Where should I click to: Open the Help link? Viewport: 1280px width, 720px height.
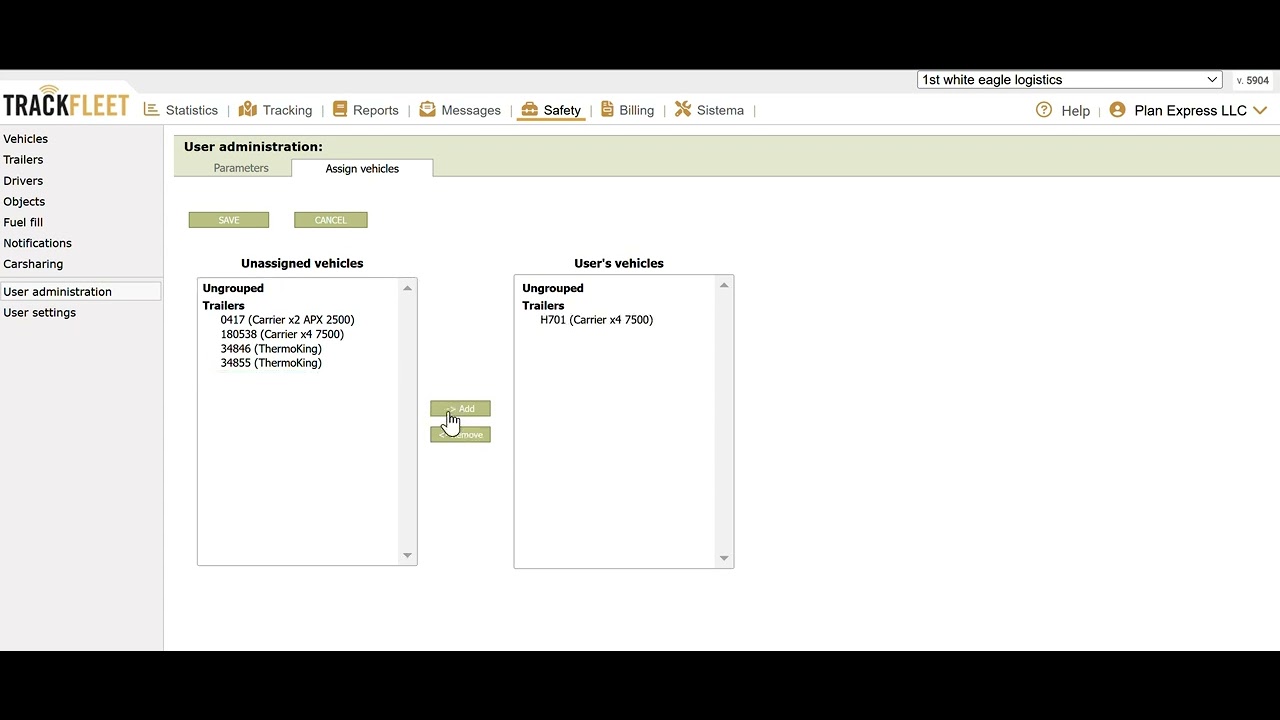[x=1075, y=111]
